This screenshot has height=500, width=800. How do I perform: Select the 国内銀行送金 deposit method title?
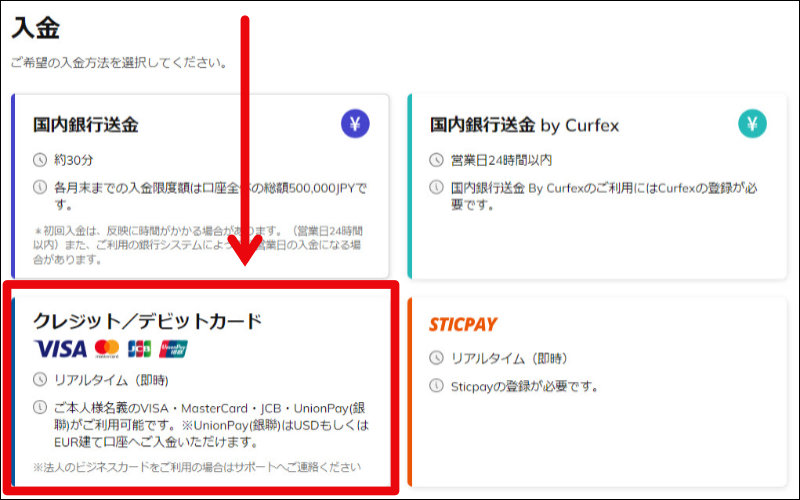coord(86,125)
